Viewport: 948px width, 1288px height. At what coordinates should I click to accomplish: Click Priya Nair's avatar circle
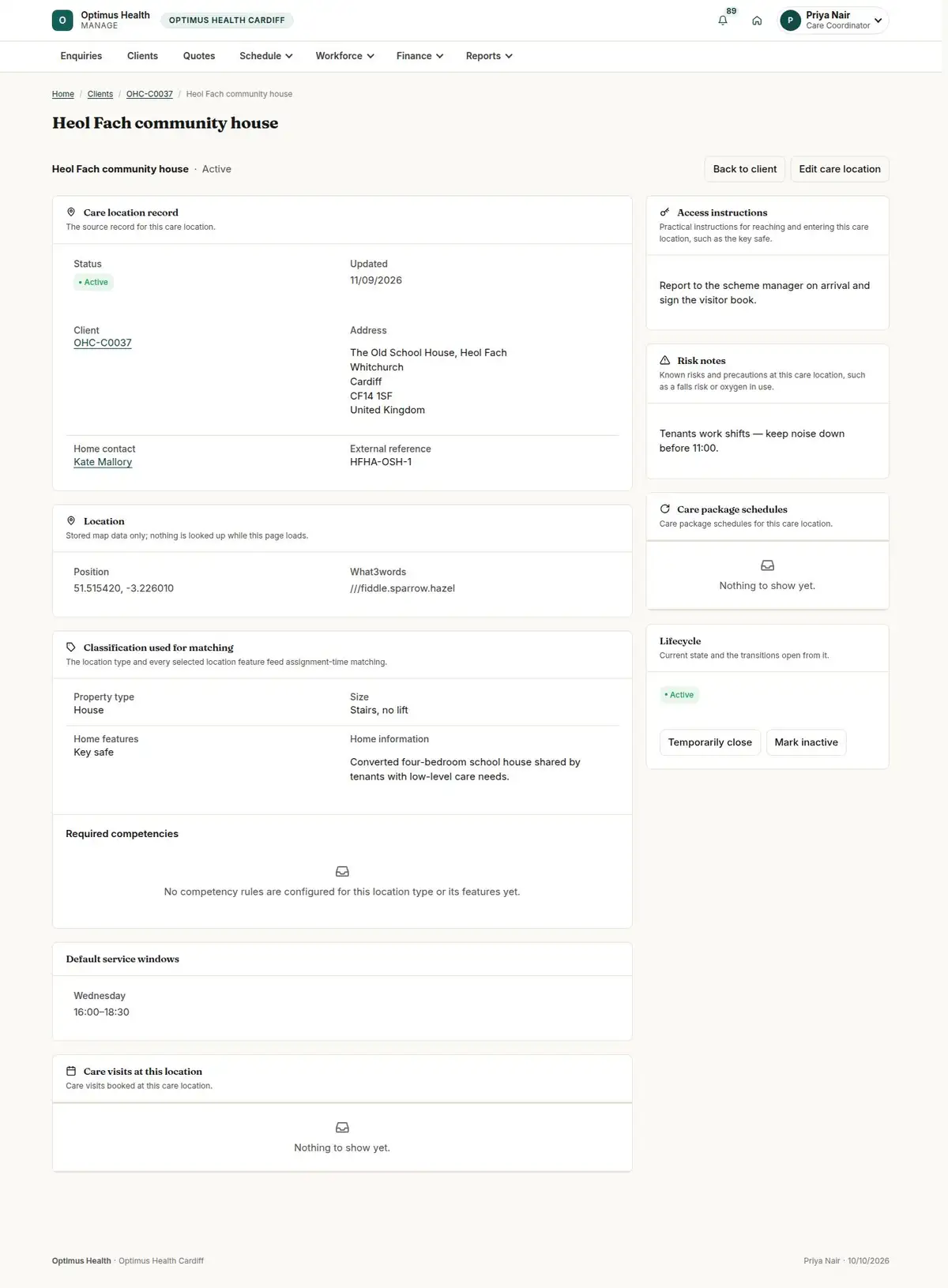coord(790,21)
